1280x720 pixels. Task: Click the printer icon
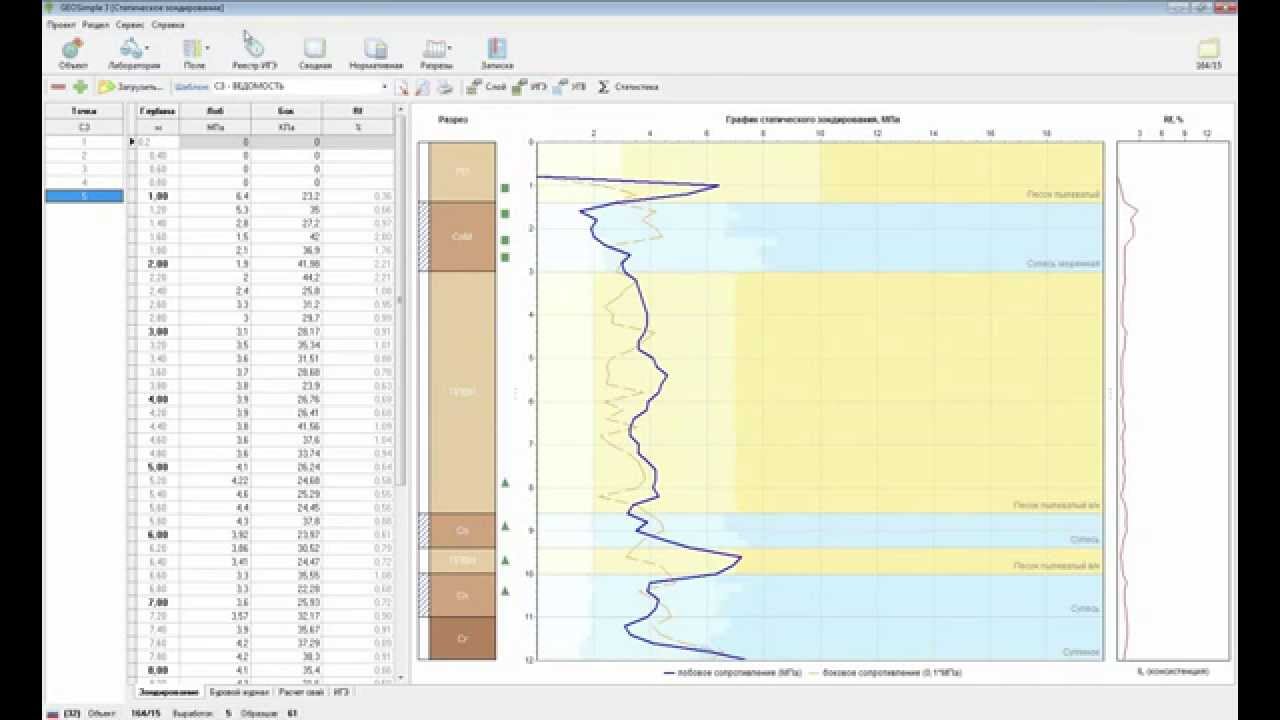(445, 87)
